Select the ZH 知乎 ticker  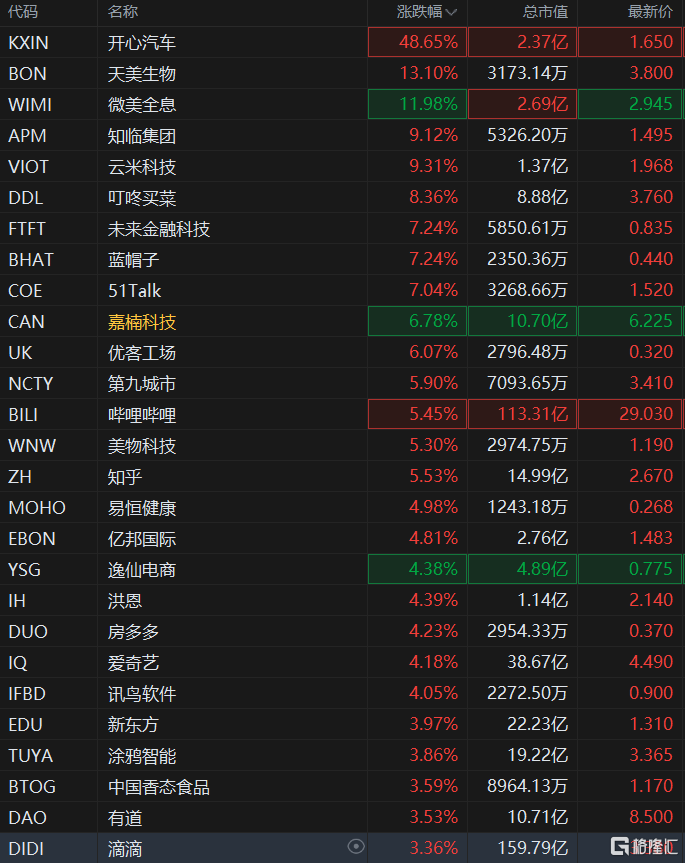coord(20,477)
